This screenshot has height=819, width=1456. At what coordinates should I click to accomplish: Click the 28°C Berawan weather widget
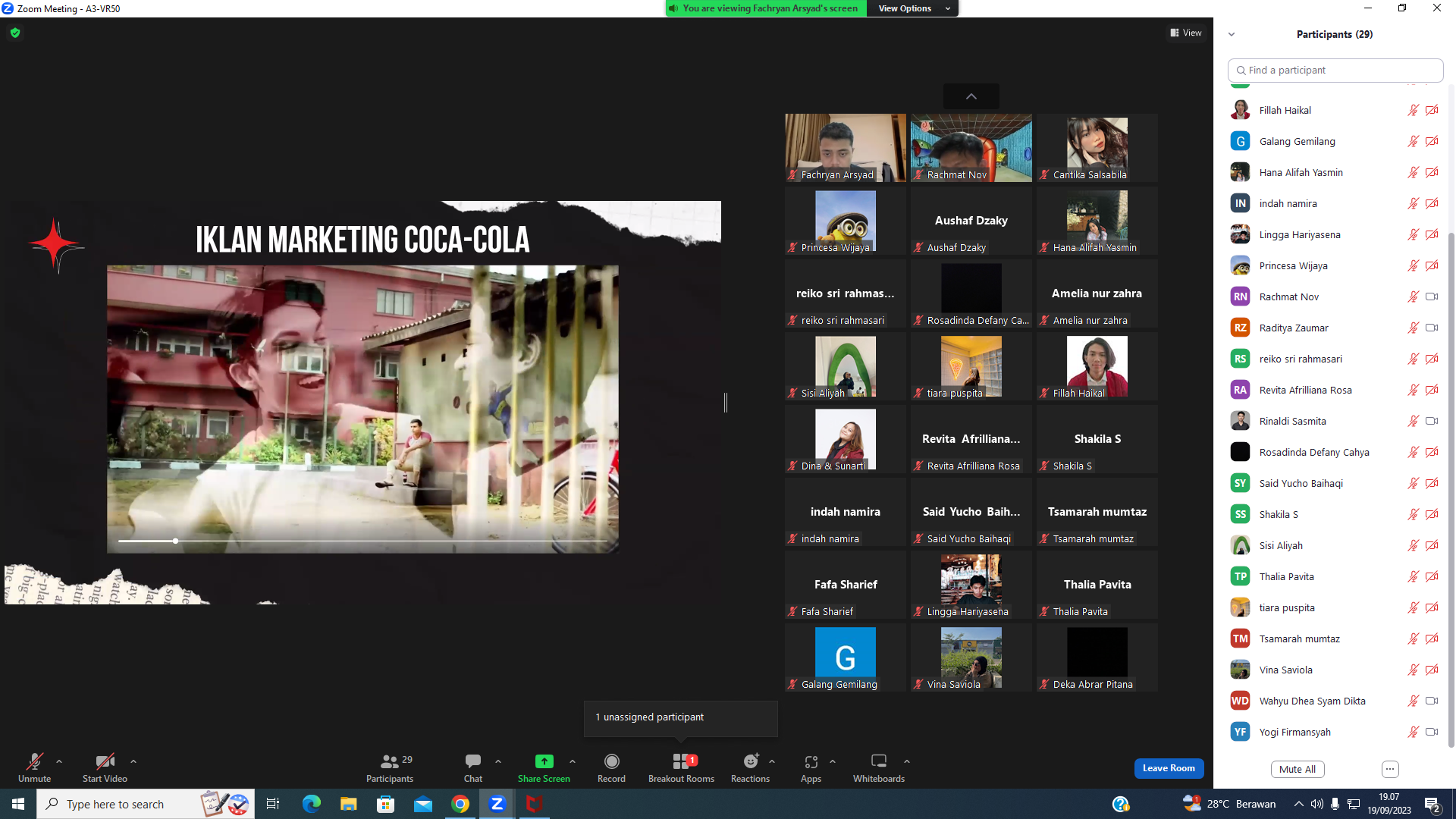[x=1229, y=804]
